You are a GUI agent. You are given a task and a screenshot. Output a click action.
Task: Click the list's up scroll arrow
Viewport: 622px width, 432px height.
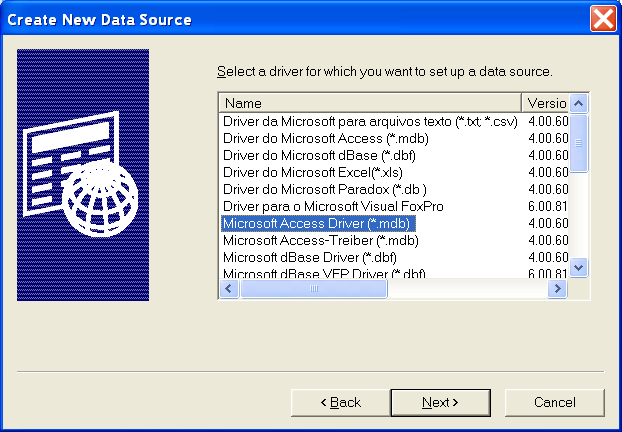coord(578,104)
